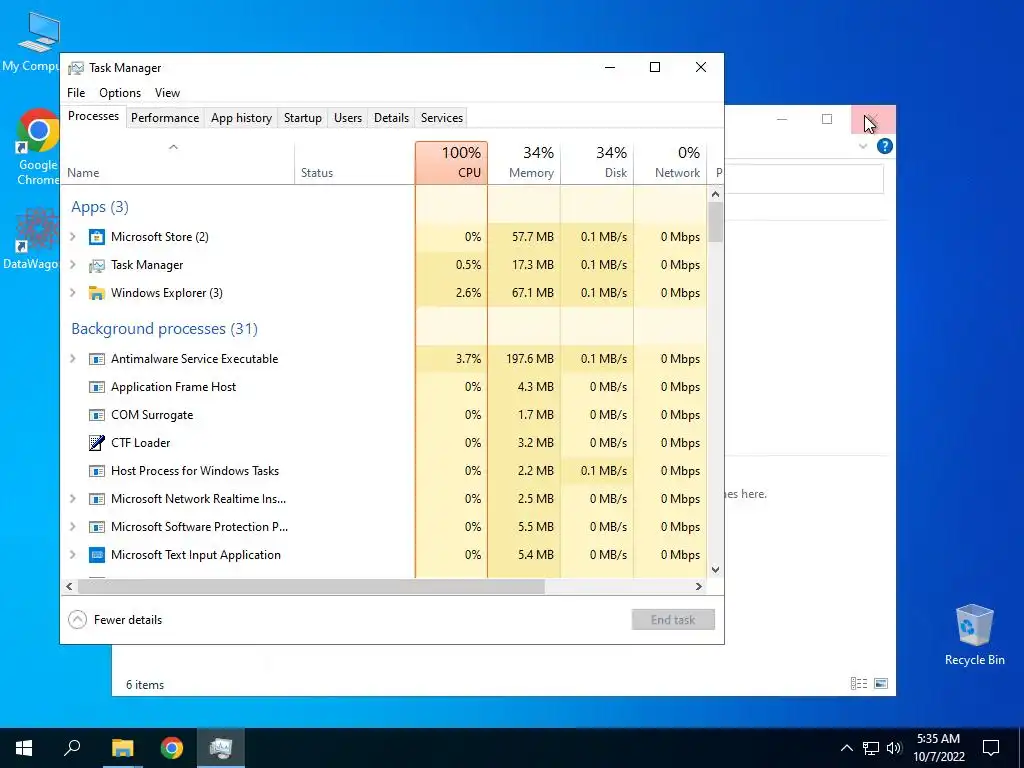Click the Microsoft Network Realtime Inspection icon
This screenshot has width=1024, height=768.
point(97,499)
